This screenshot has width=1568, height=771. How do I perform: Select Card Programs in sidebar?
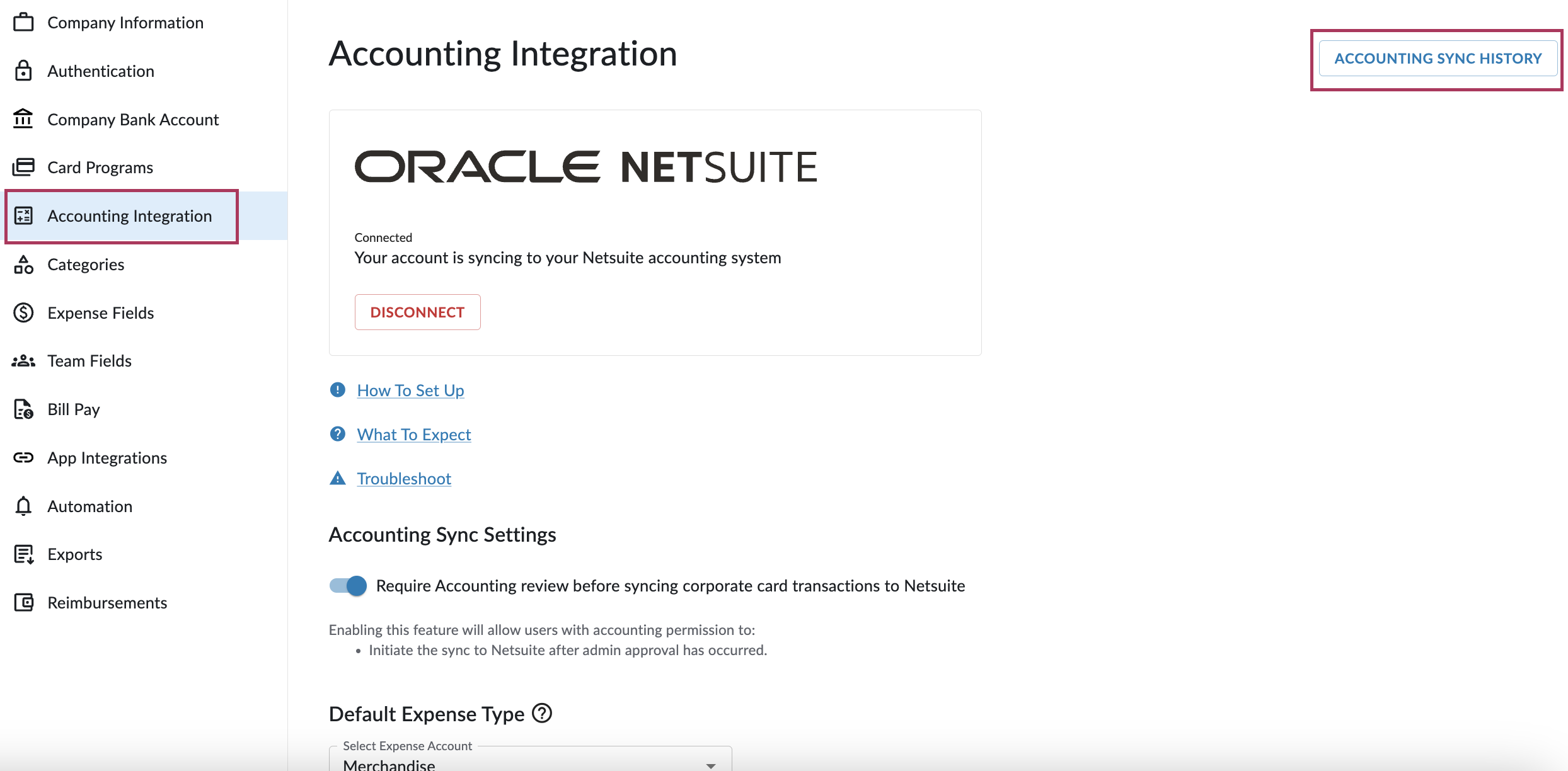[144, 168]
